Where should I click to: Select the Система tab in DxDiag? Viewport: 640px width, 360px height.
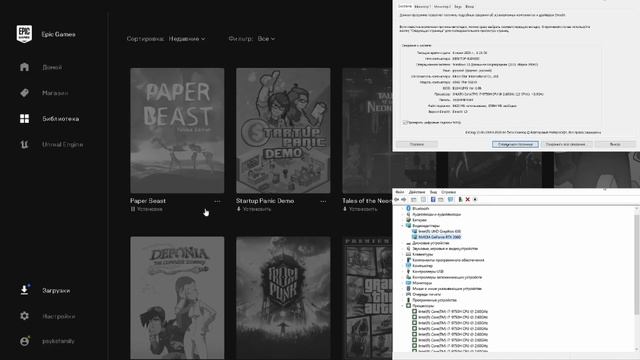pos(404,6)
